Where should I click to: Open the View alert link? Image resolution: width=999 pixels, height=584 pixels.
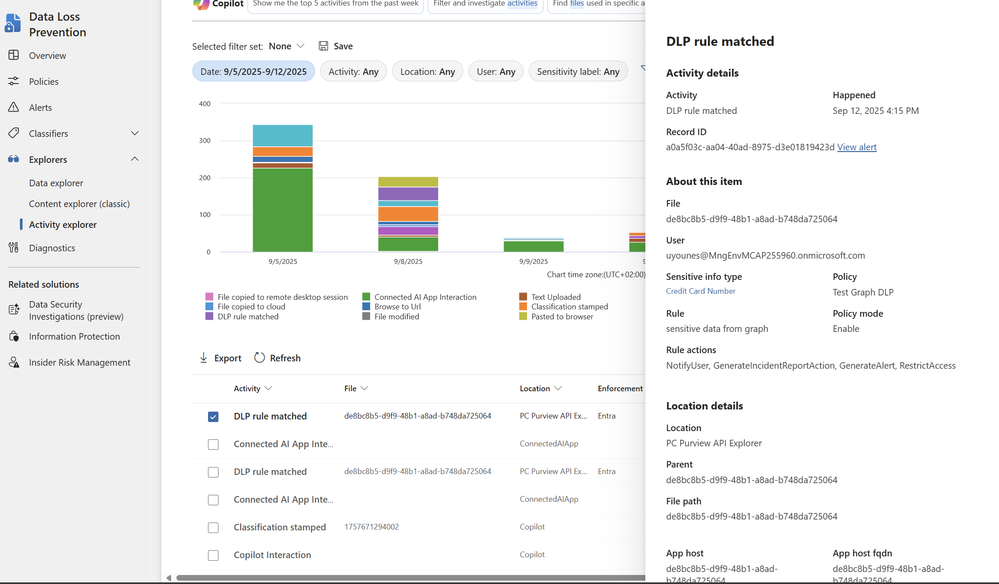point(857,147)
